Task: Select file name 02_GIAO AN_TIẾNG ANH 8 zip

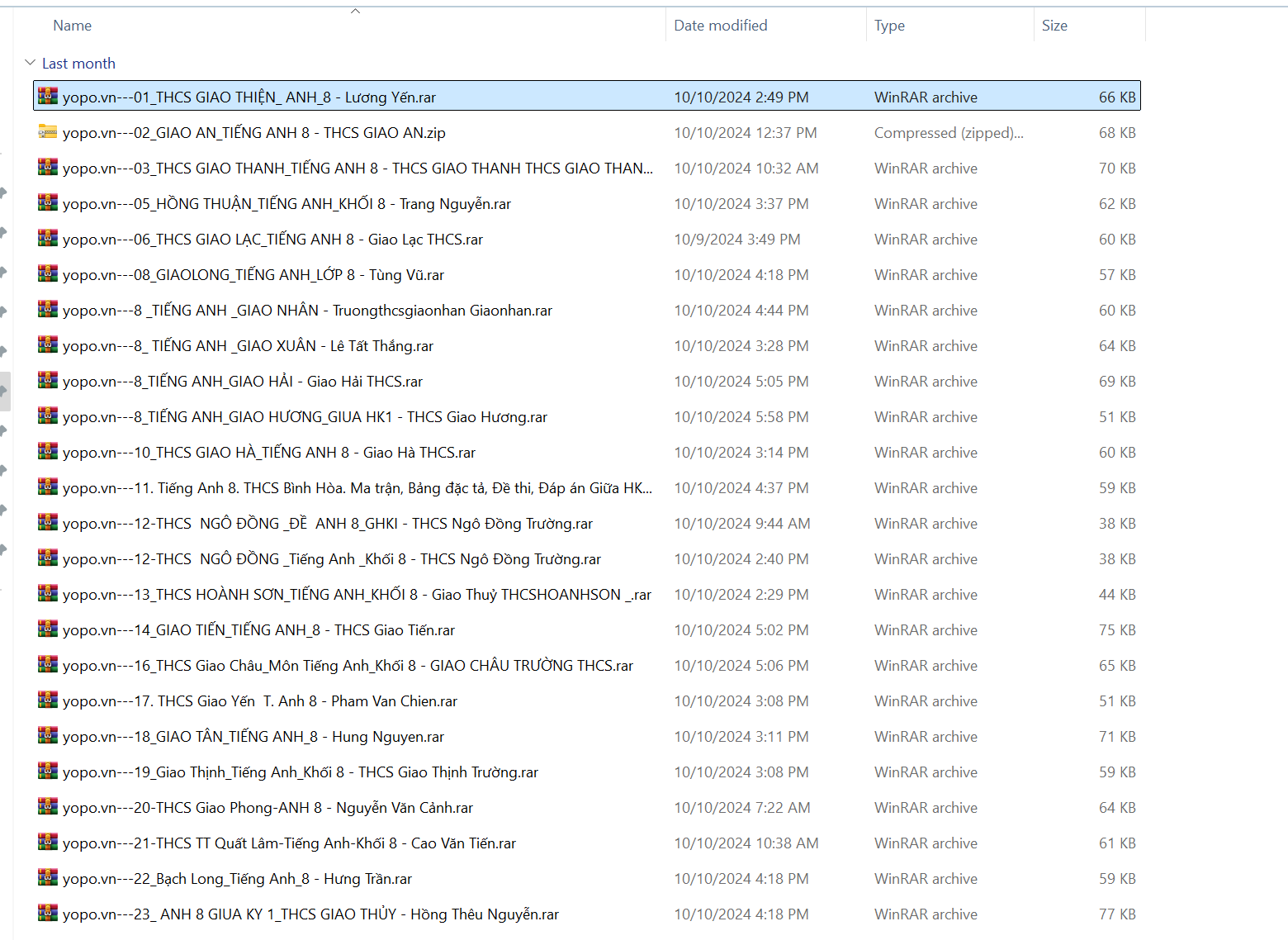Action: click(x=254, y=133)
